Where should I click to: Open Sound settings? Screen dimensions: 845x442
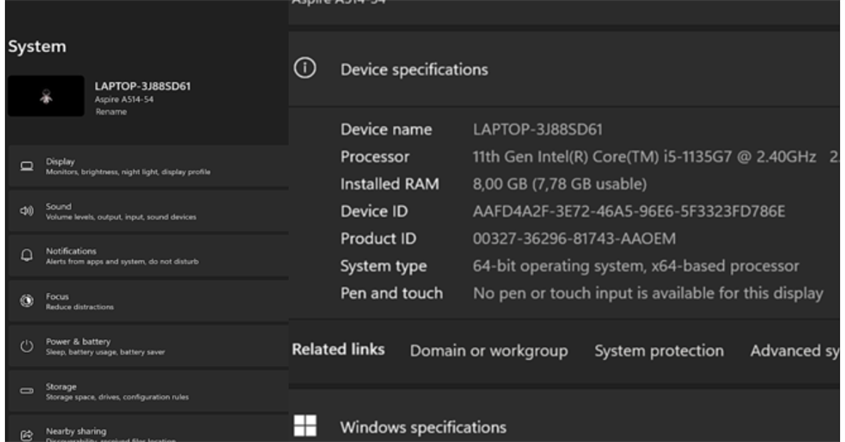pos(149,211)
